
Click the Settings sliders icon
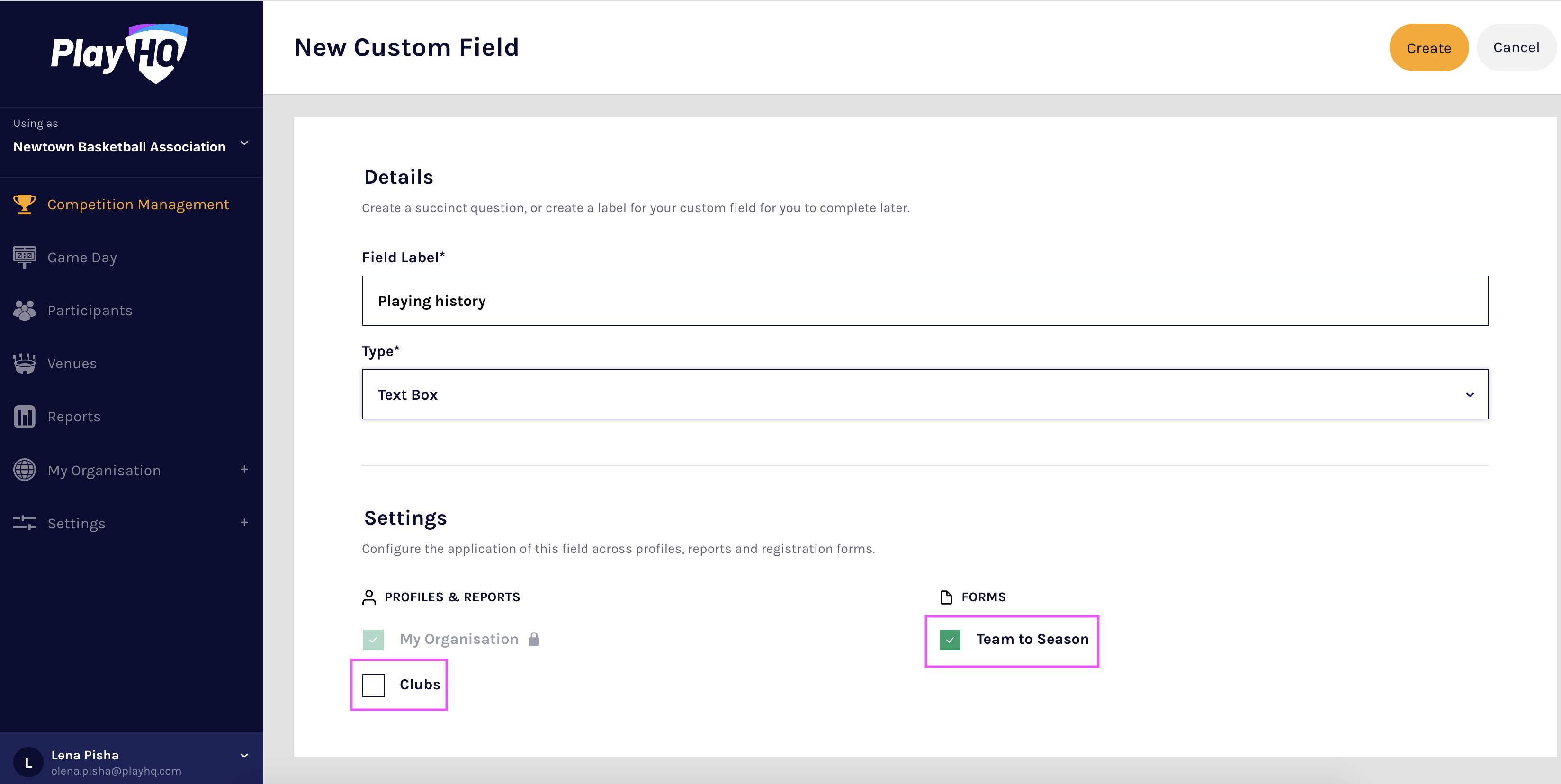[24, 522]
